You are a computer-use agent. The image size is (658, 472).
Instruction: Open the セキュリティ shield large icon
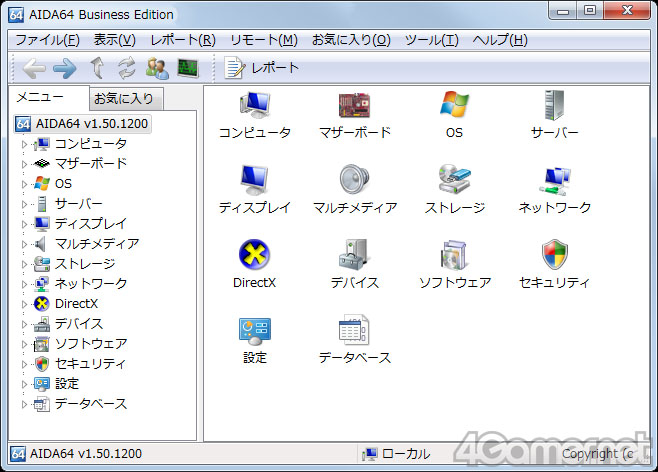(x=554, y=254)
